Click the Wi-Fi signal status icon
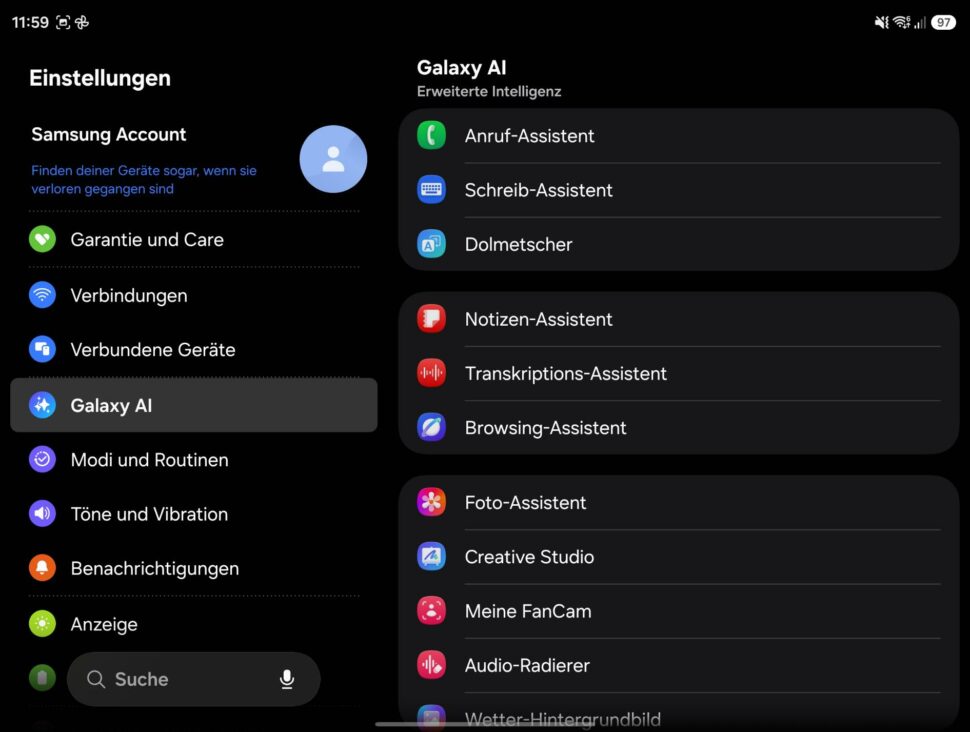The image size is (970, 732). pyautogui.click(x=901, y=22)
